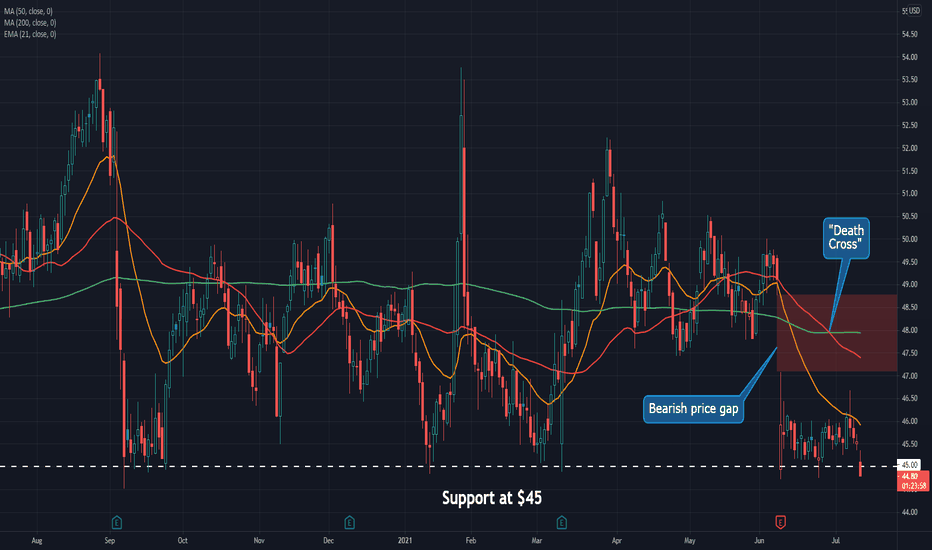932x550 pixels.
Task: Click the earnings marker icon below September
Action: pyautogui.click(x=117, y=523)
